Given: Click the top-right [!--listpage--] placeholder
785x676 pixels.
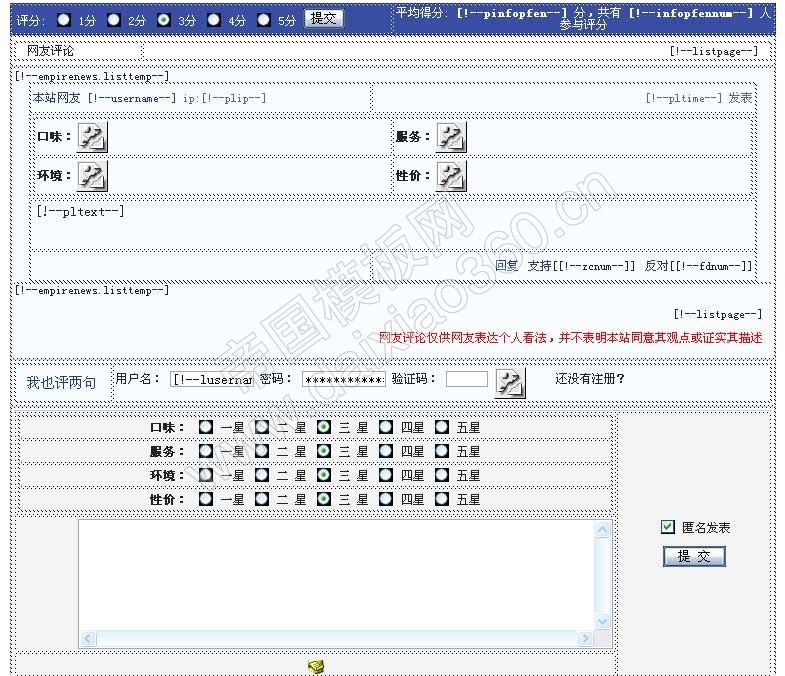Looking at the screenshot, I should pos(714,51).
